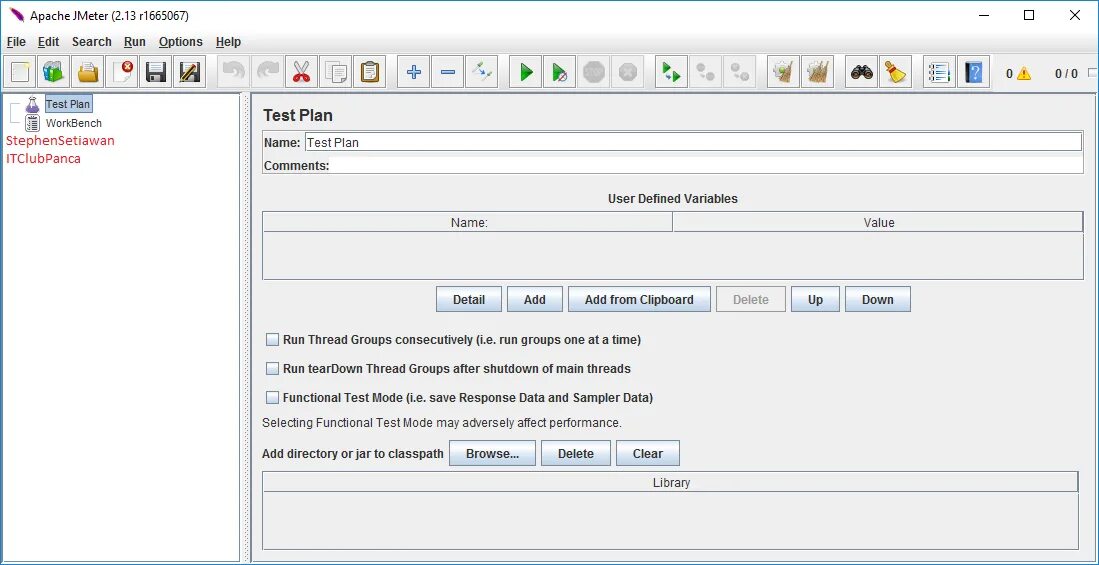1099x565 pixels.
Task: Create a new test plan via New icon
Action: 20,72
